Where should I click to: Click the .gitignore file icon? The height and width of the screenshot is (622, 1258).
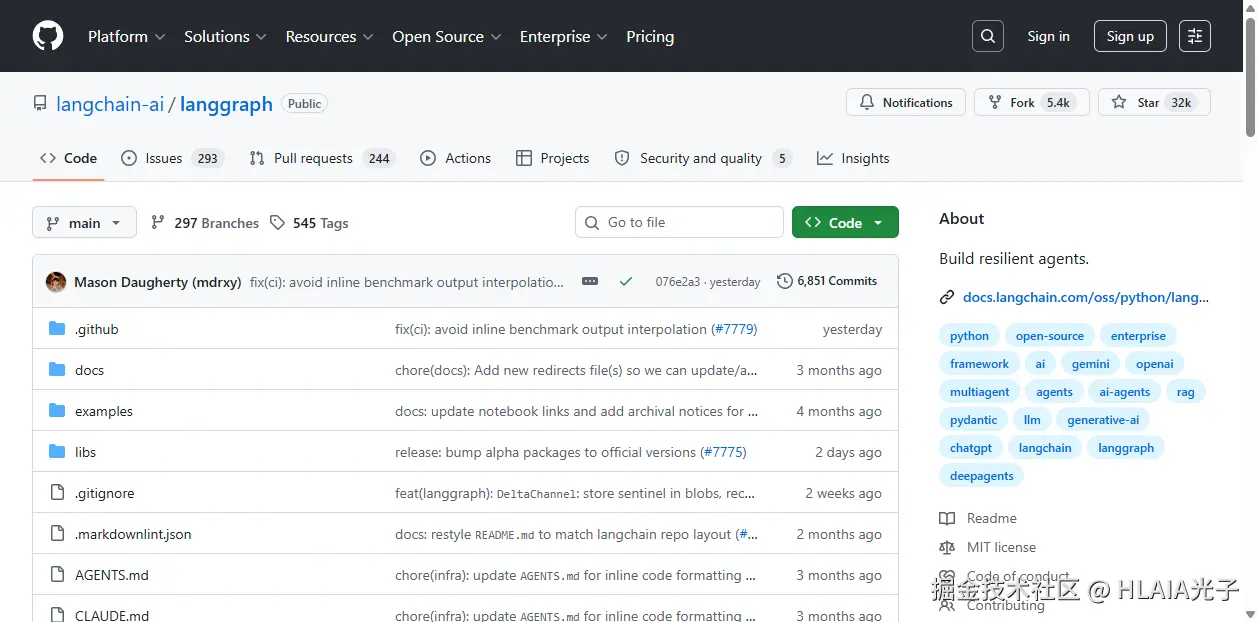pyautogui.click(x=57, y=493)
